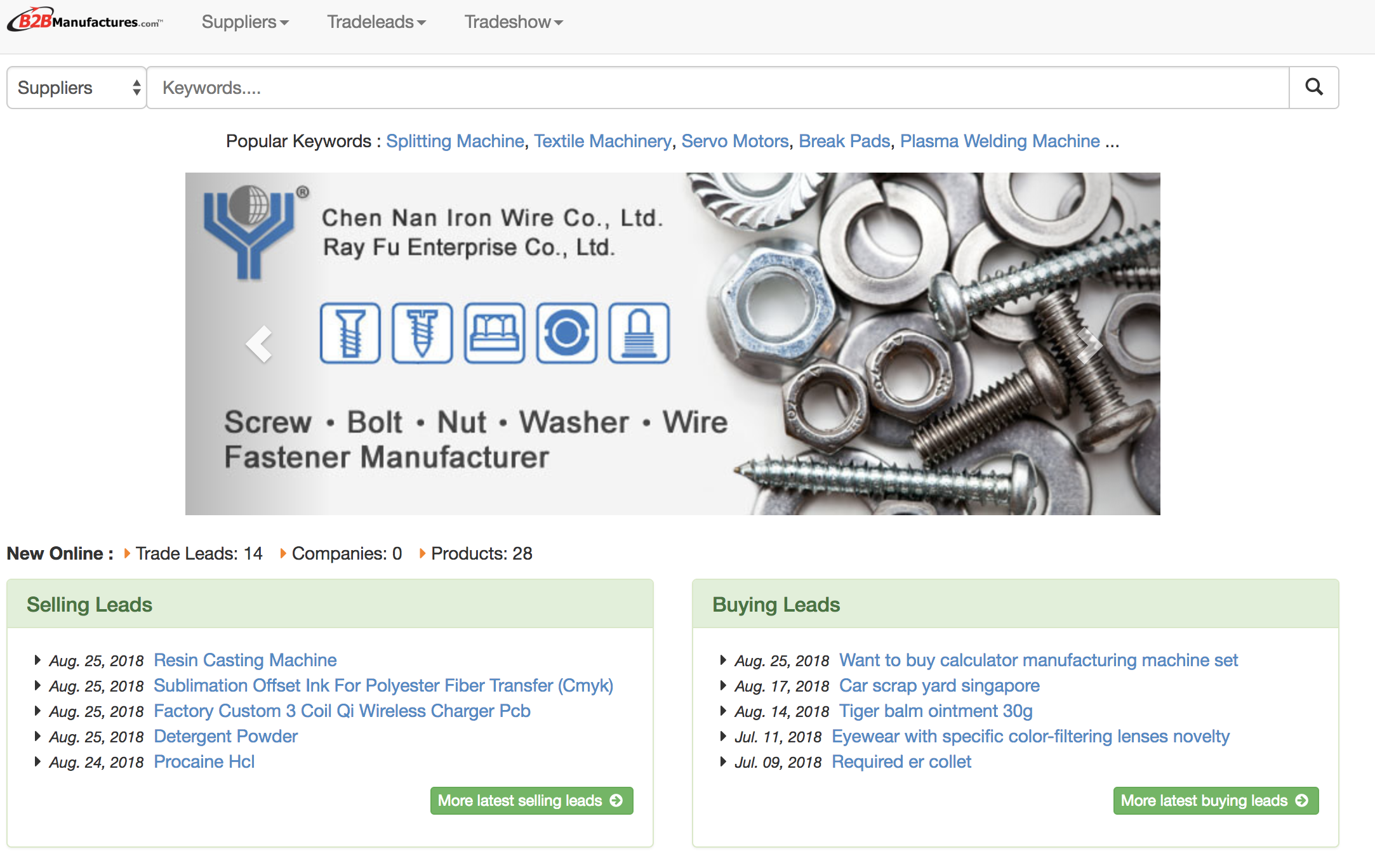Screen dimensions: 1375x868
Task: Open Car scrap yard singapore lead
Action: coord(939,685)
